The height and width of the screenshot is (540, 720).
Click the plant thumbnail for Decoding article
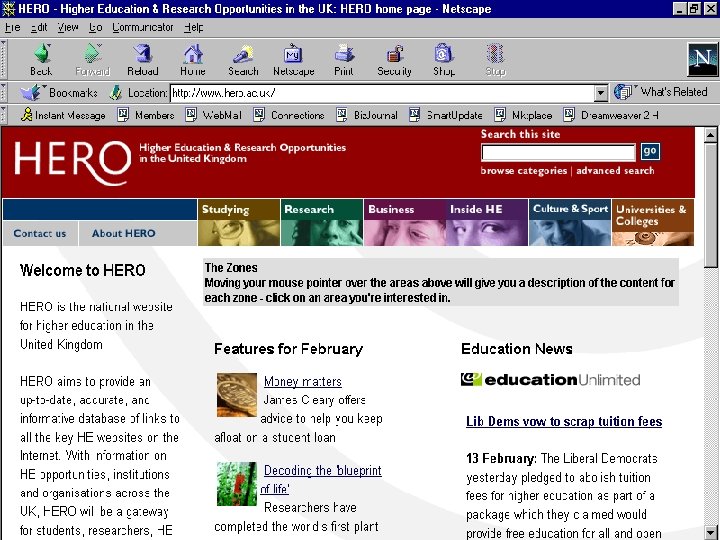click(x=236, y=484)
